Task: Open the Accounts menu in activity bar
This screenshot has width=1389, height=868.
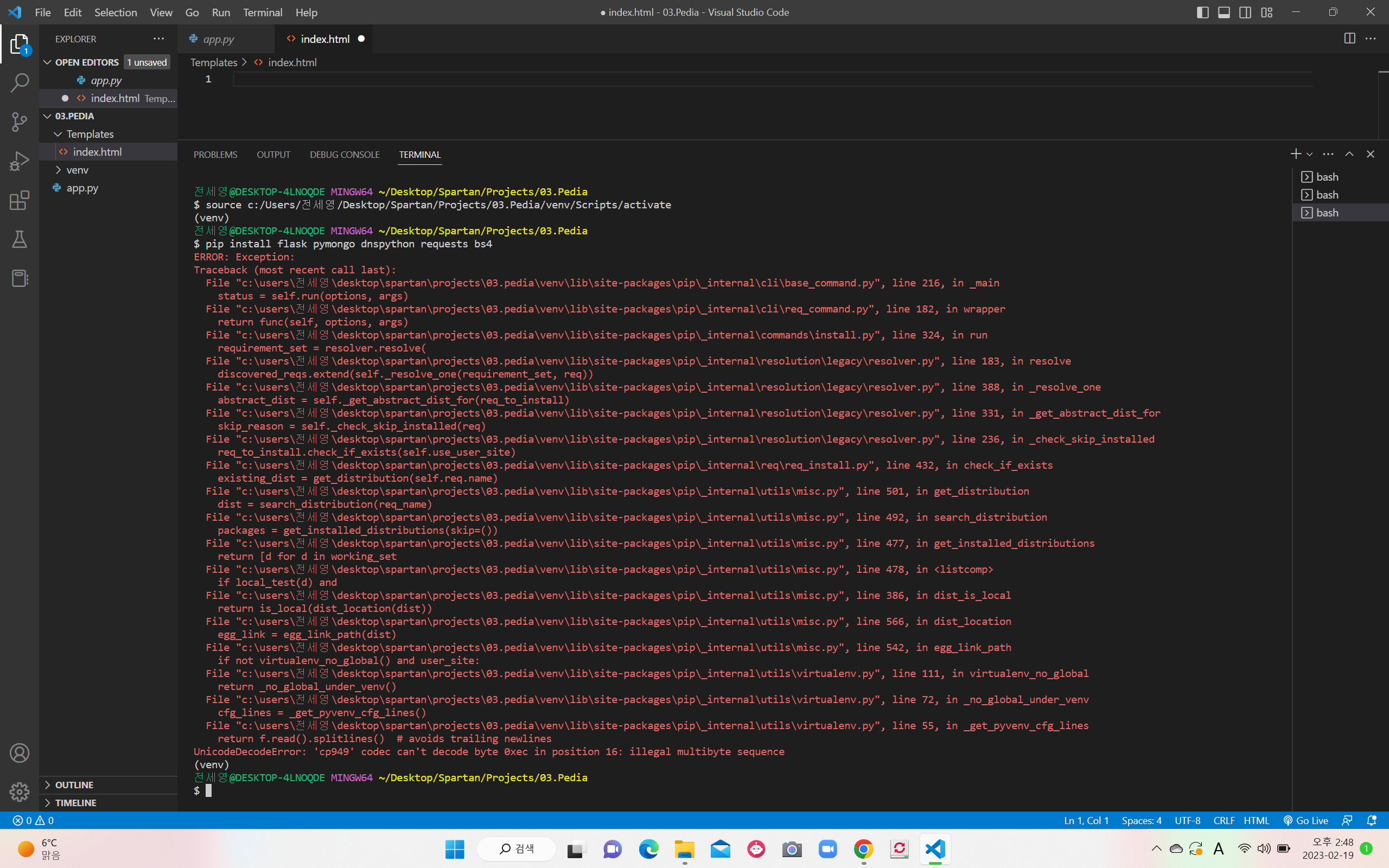Action: (x=20, y=753)
